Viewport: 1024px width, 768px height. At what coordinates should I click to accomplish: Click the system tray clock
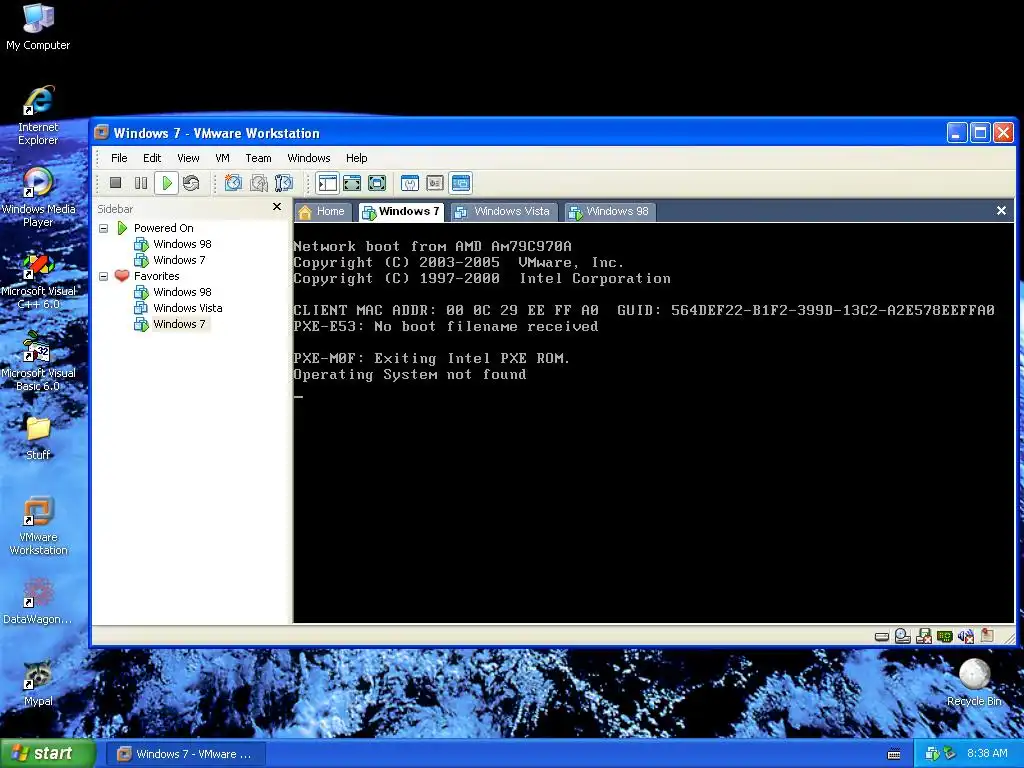[x=987, y=754]
